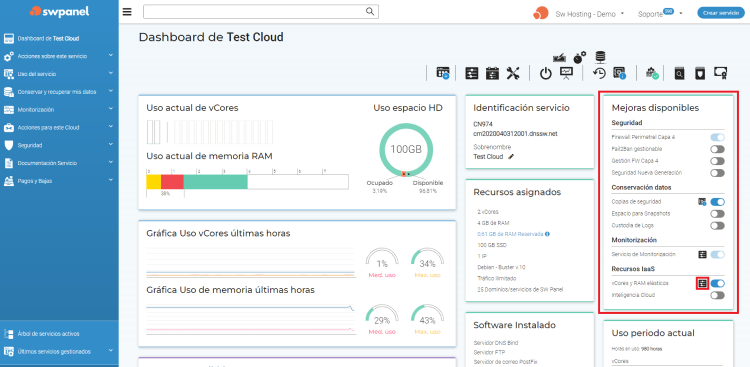Click the blue Soporte notification badge
The height and width of the screenshot is (367, 750).
pos(668,11)
